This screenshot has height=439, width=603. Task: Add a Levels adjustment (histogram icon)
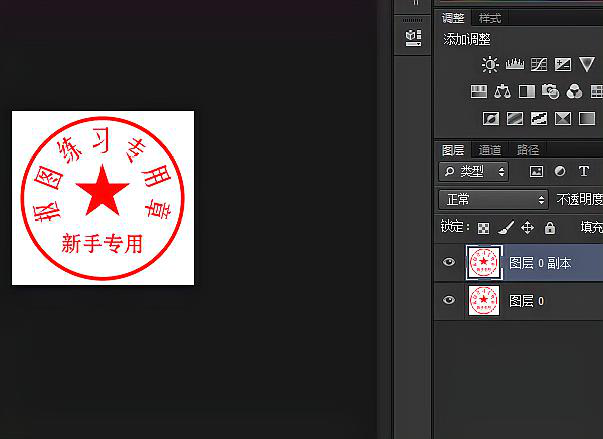tap(515, 64)
